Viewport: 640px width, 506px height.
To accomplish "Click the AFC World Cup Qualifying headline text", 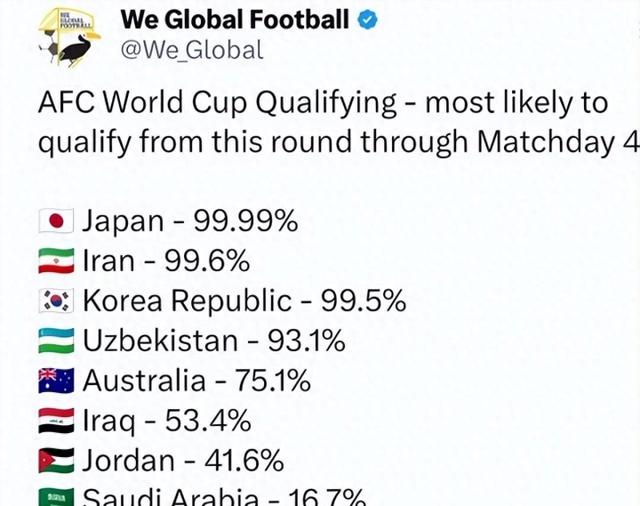I will point(339,122).
